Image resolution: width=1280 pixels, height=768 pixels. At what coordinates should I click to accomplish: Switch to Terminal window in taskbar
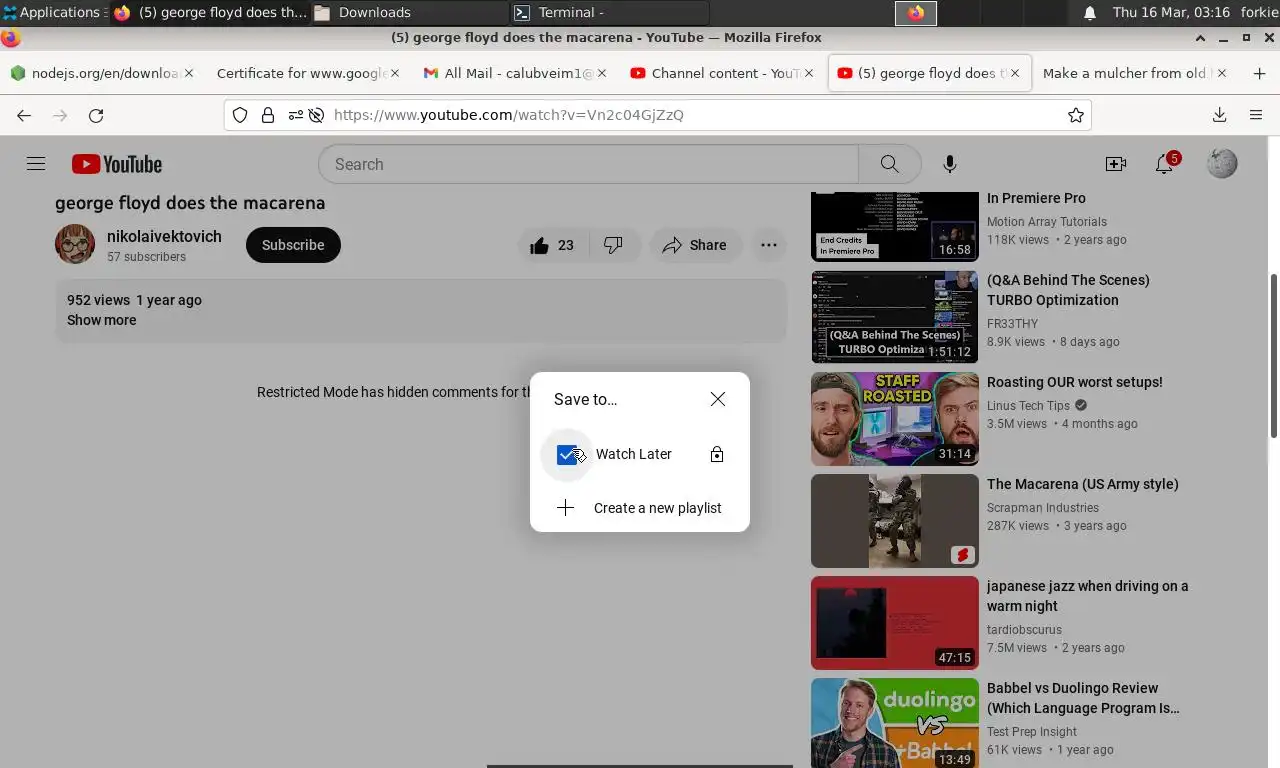[608, 13]
